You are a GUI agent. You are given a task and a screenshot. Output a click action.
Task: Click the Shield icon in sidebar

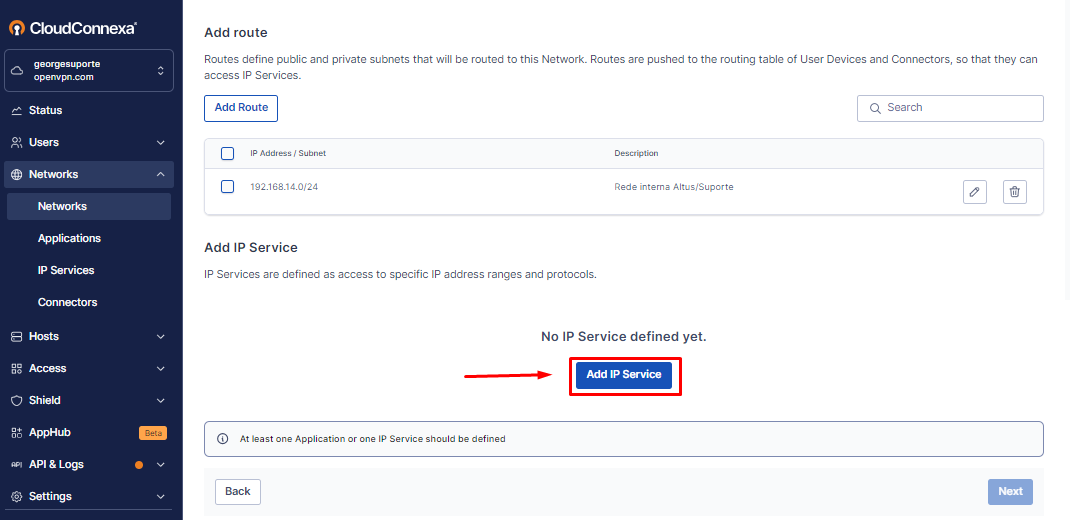pyautogui.click(x=17, y=401)
